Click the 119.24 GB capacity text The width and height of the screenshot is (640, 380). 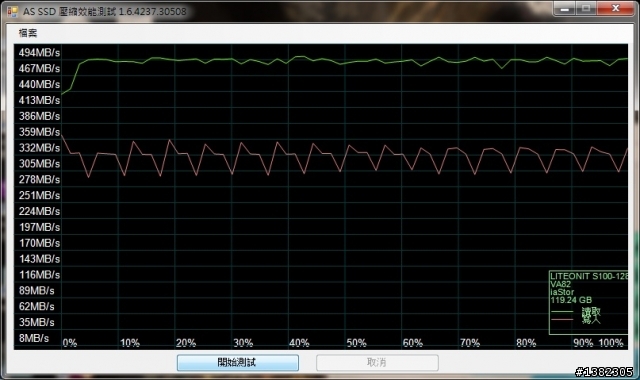click(x=571, y=300)
